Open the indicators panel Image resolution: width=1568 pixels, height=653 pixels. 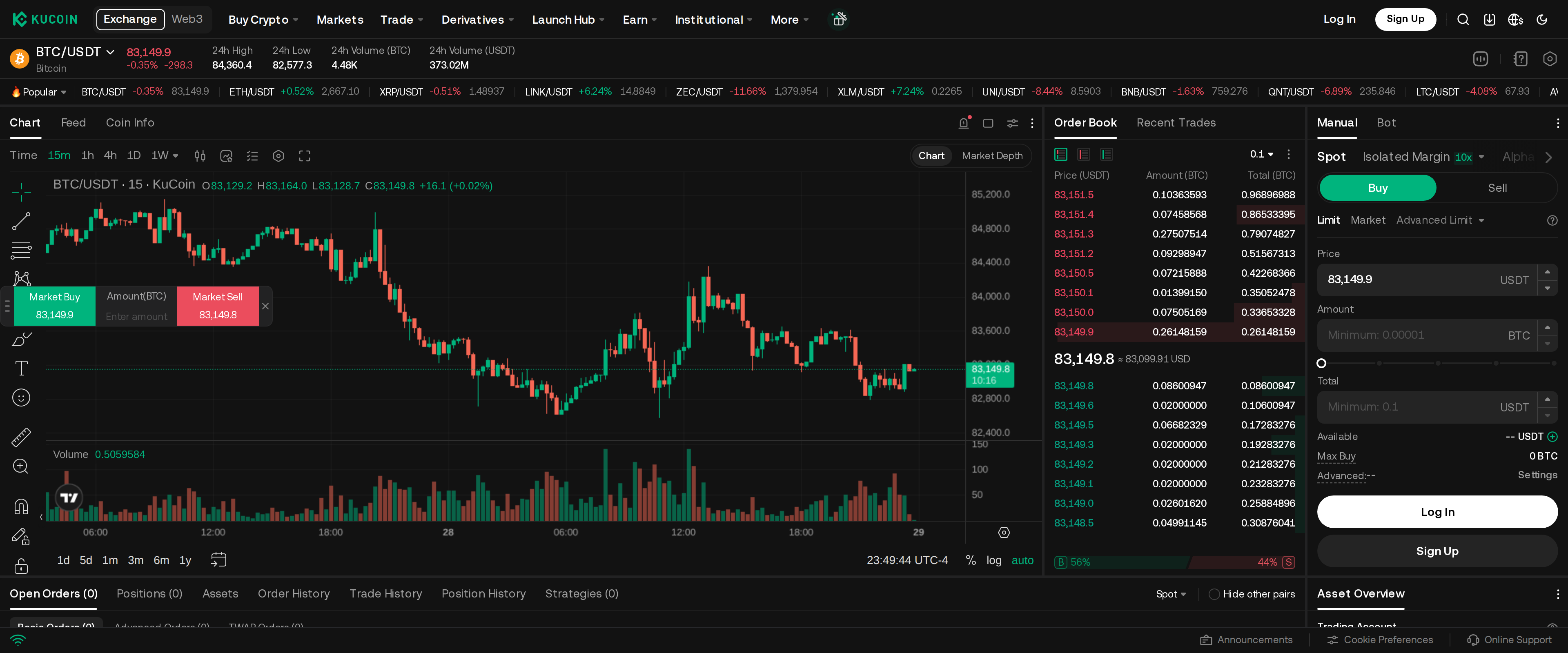[227, 156]
